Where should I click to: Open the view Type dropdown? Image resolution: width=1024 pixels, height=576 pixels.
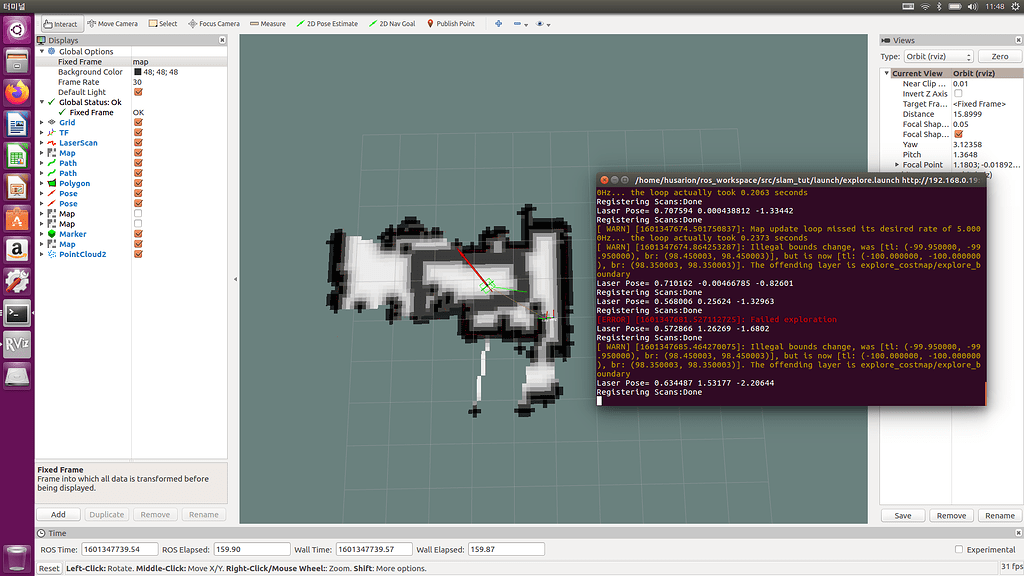[941, 57]
